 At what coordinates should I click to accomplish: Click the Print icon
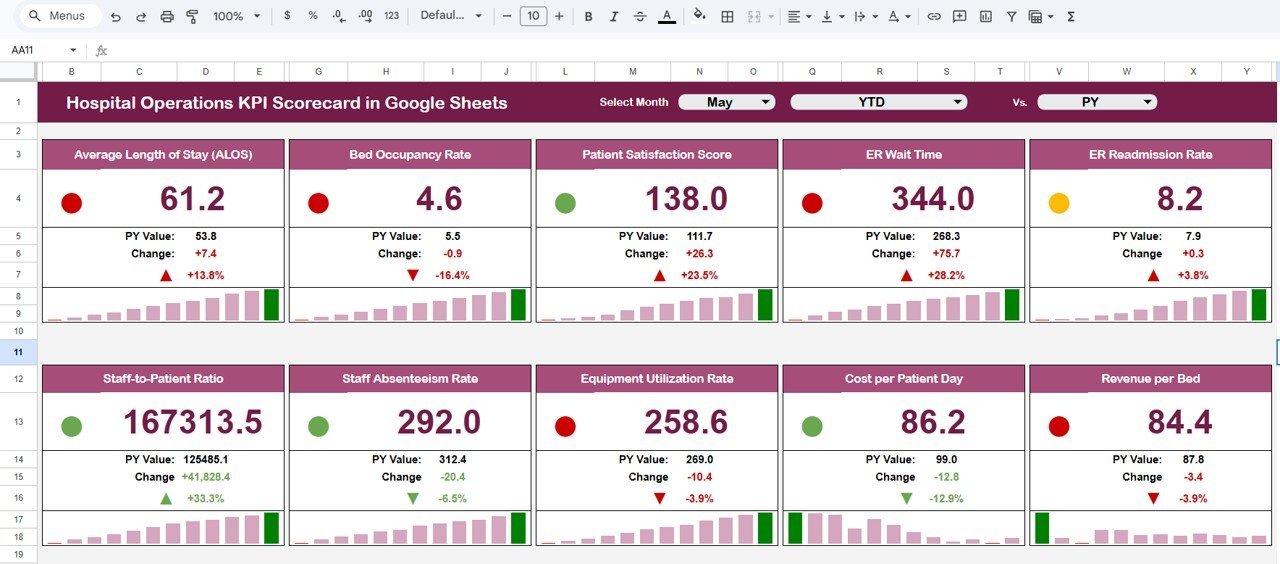[x=167, y=16]
